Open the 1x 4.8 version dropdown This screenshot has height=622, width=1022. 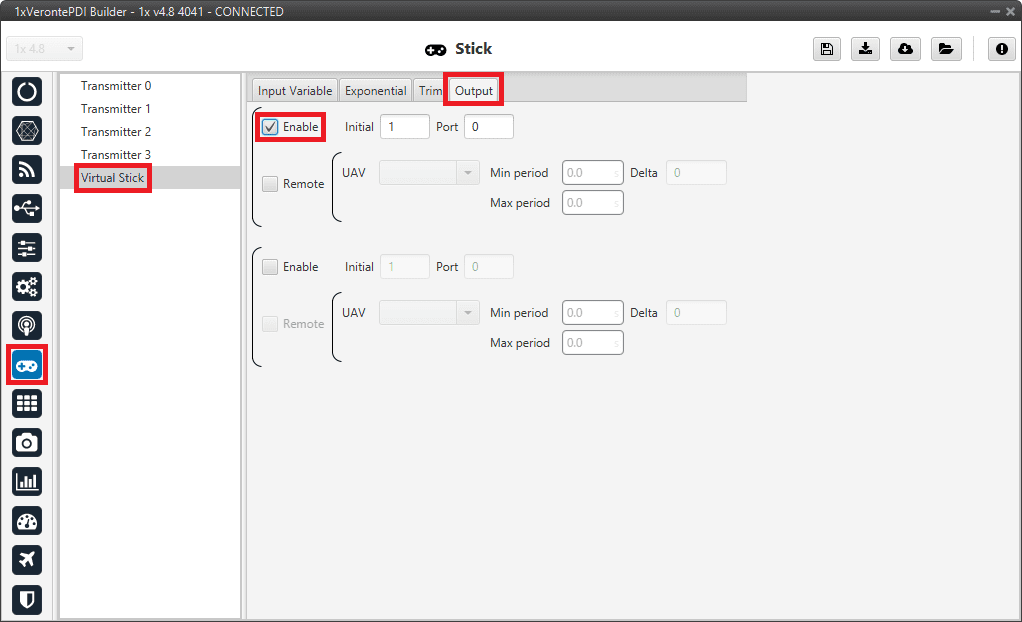click(45, 49)
